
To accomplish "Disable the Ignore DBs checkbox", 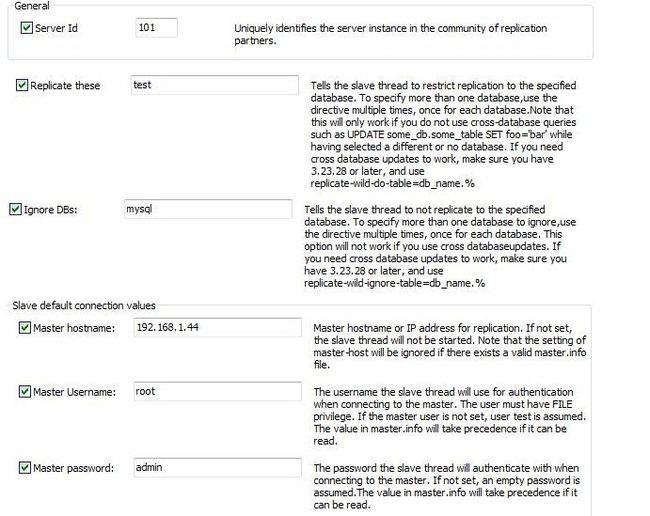I will click(15, 209).
